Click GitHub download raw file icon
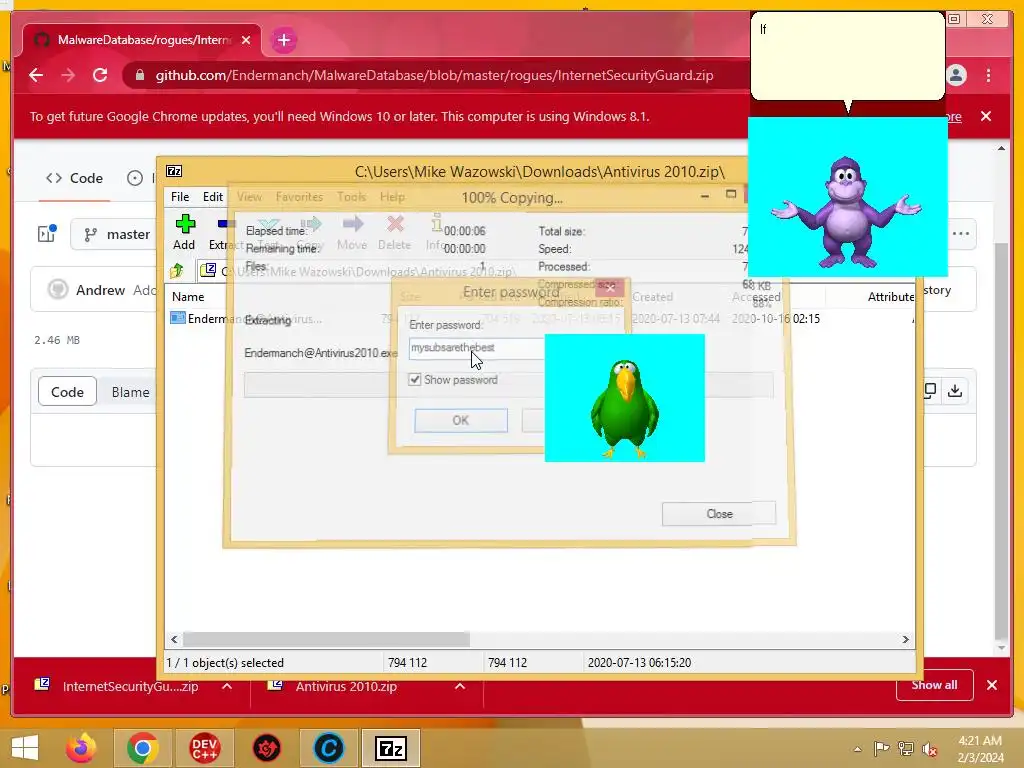 [x=955, y=391]
